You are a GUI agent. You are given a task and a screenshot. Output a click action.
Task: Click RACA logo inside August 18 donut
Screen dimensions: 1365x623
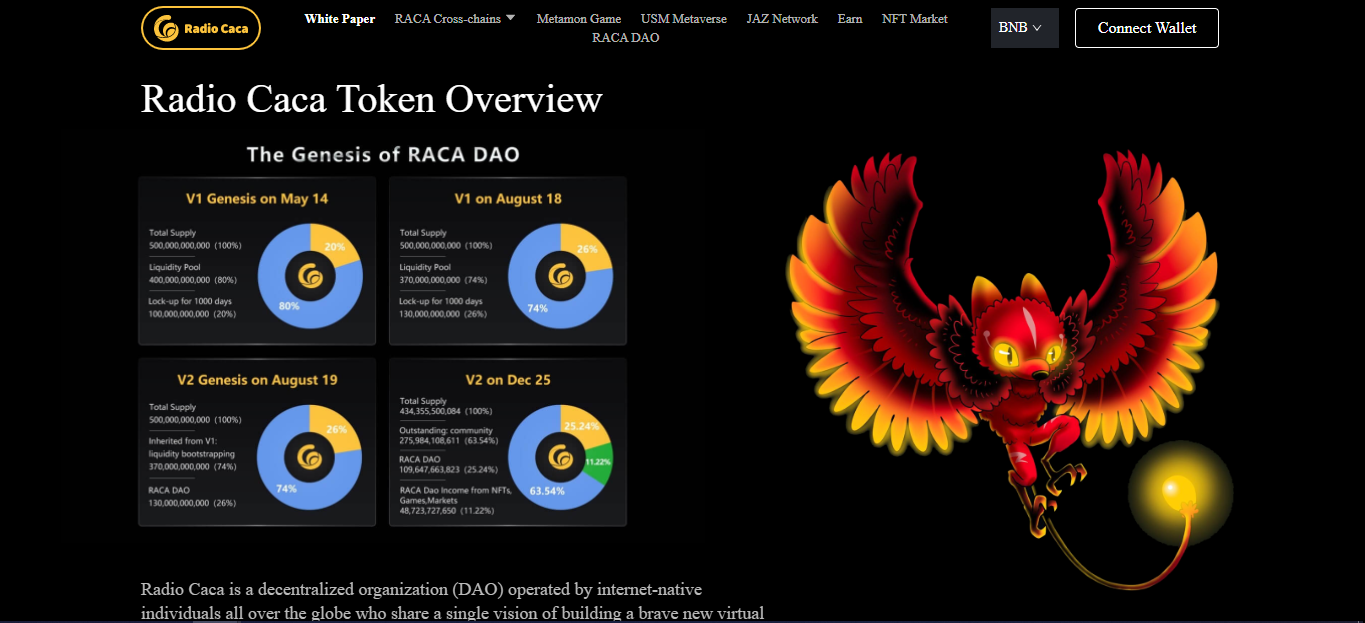(x=561, y=277)
